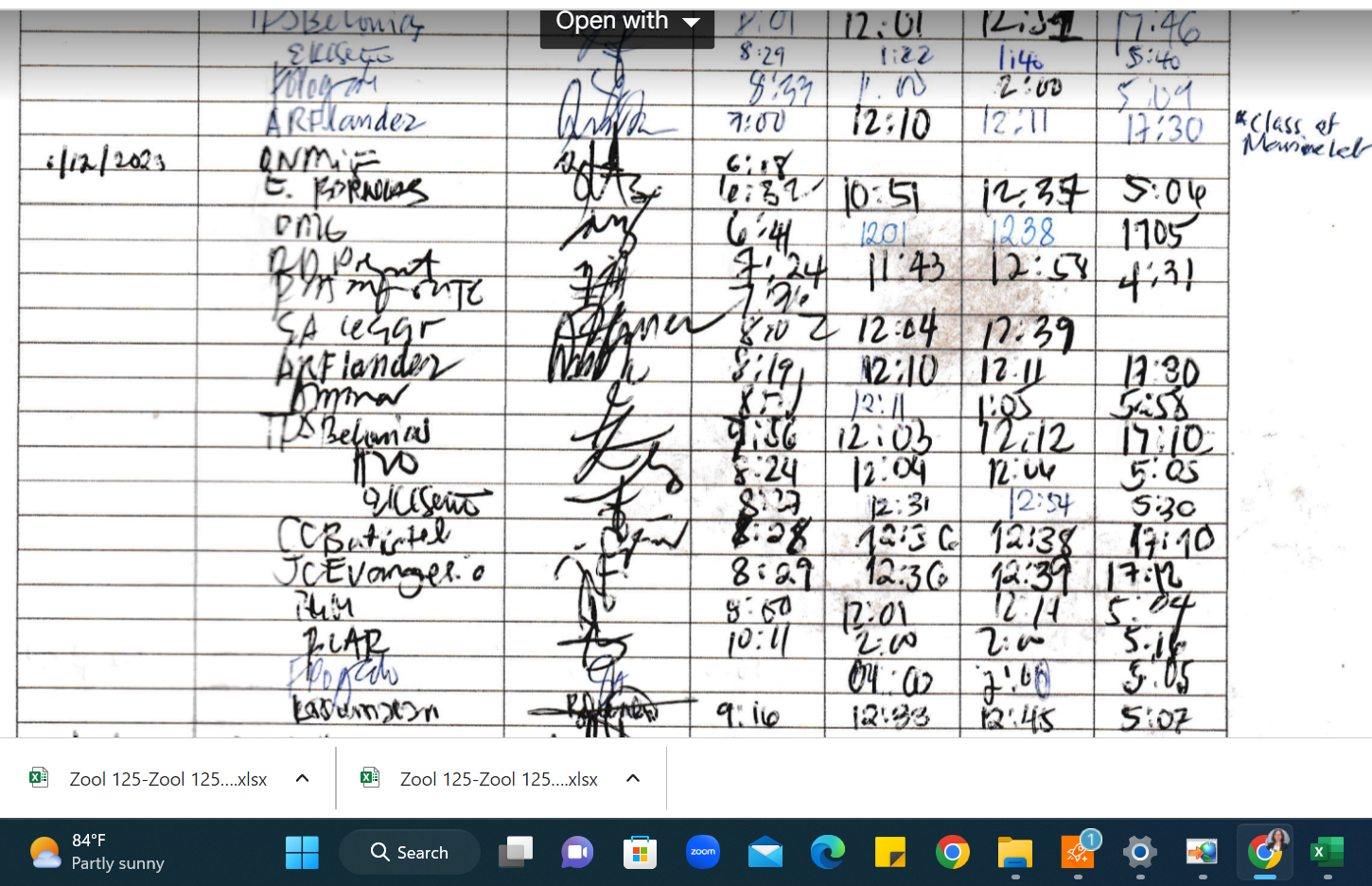Viewport: 1372px width, 886px height.
Task: Launch Microsoft Edge browser
Action: pyautogui.click(x=827, y=853)
